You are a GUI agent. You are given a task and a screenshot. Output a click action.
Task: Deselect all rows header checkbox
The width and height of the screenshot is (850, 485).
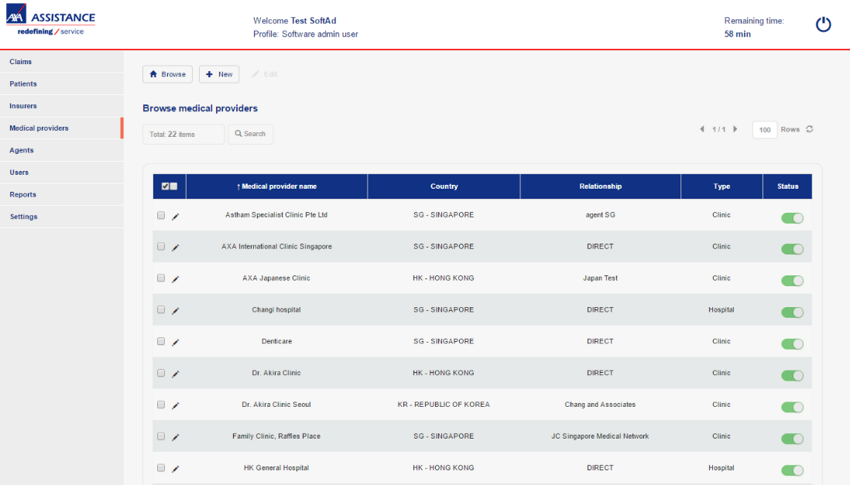[173, 186]
